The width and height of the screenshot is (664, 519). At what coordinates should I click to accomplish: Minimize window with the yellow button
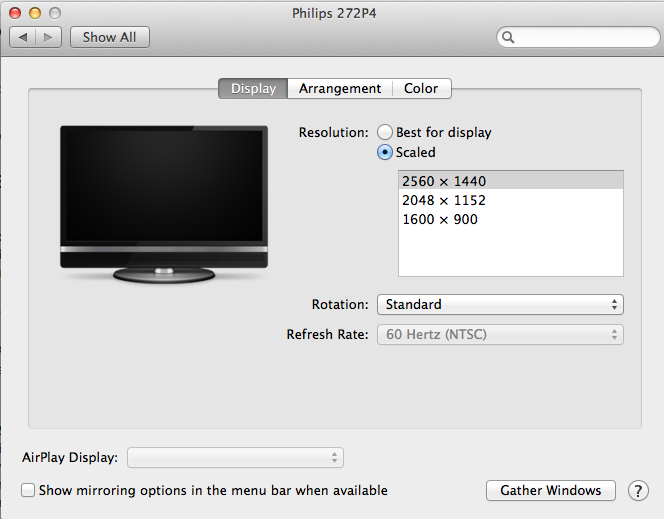click(35, 13)
